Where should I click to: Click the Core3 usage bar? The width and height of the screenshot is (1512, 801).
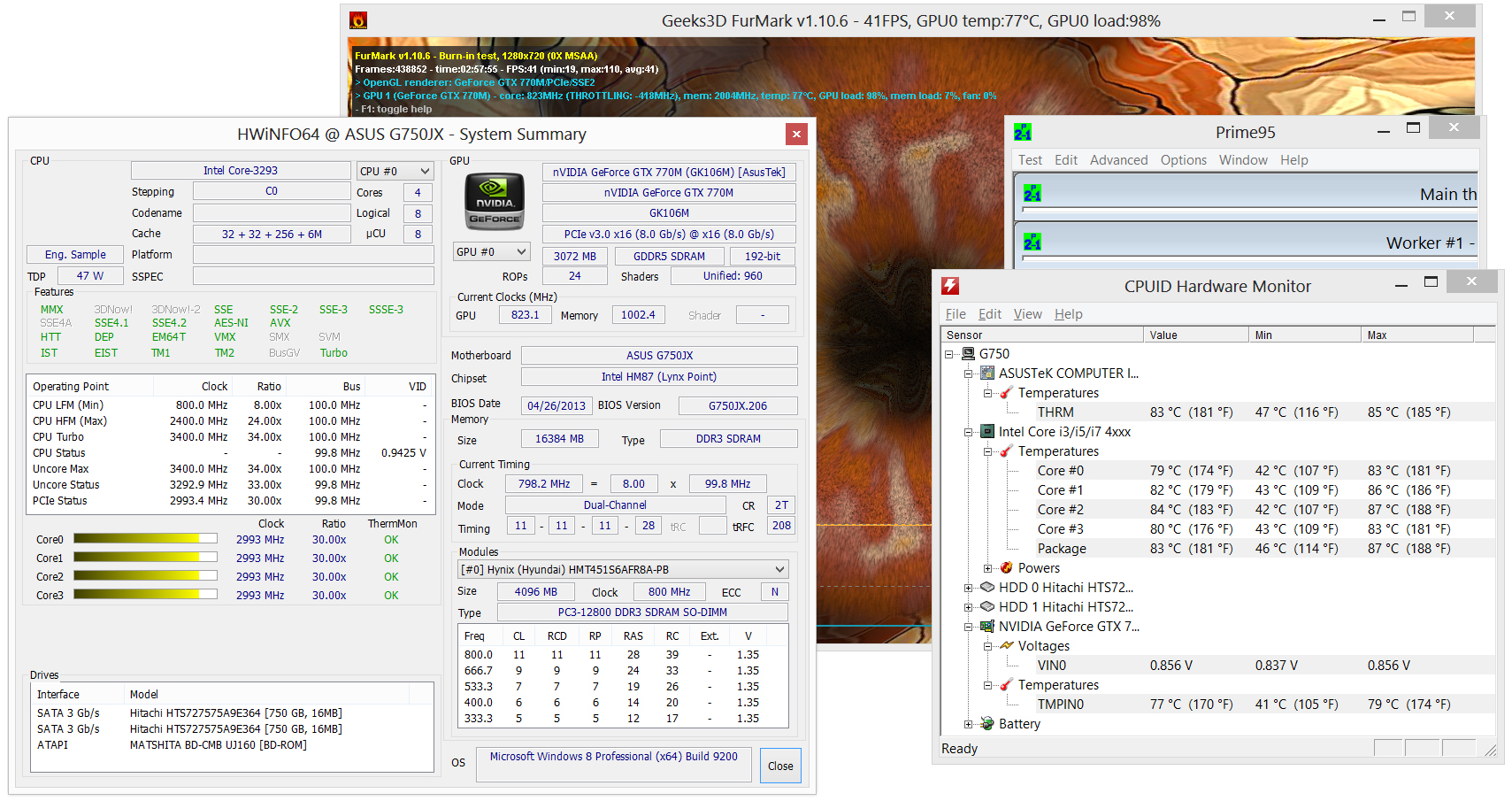[146, 594]
